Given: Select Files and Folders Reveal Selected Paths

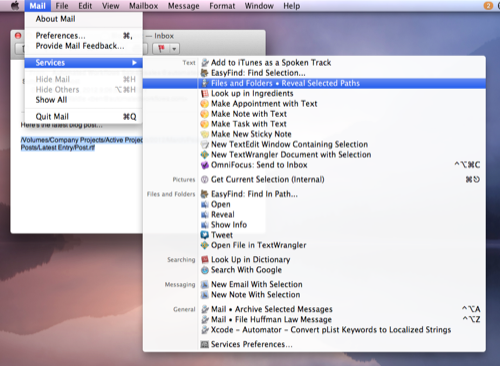Looking at the screenshot, I should pyautogui.click(x=314, y=83).
